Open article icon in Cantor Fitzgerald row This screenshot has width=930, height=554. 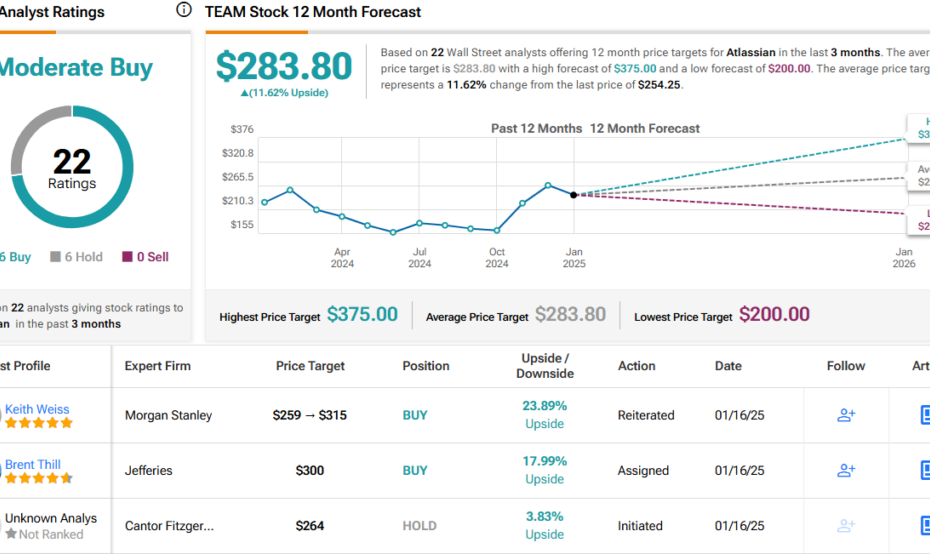[924, 526]
